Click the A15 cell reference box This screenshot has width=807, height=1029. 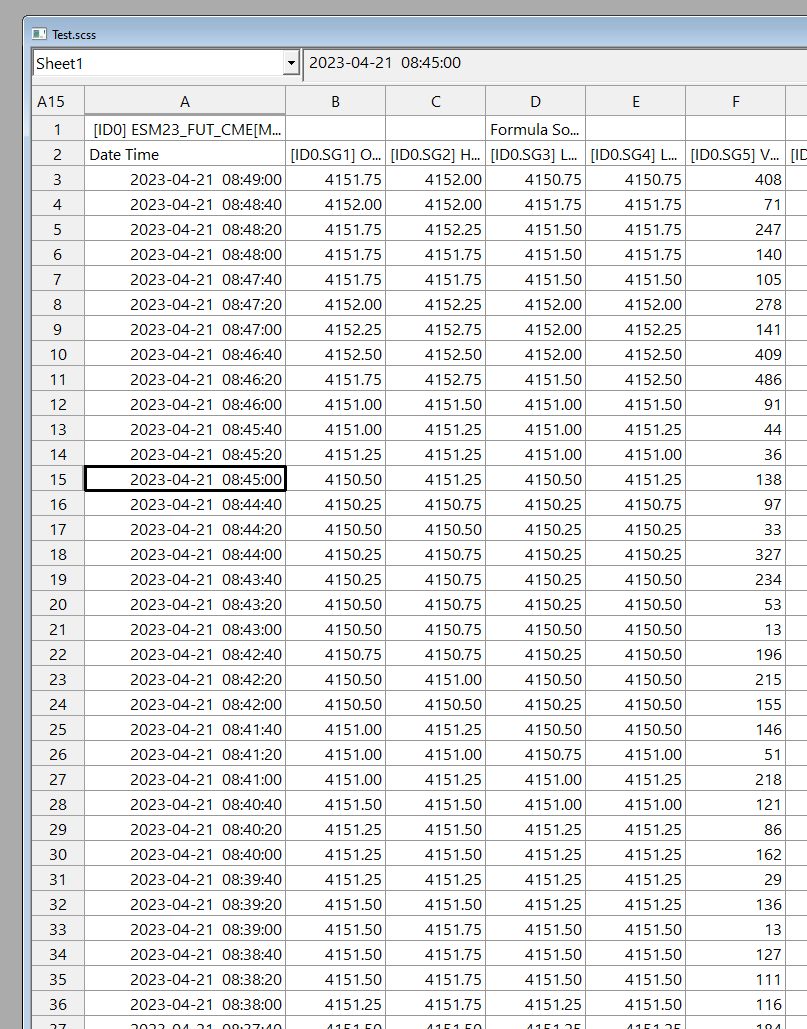pyautogui.click(x=58, y=102)
